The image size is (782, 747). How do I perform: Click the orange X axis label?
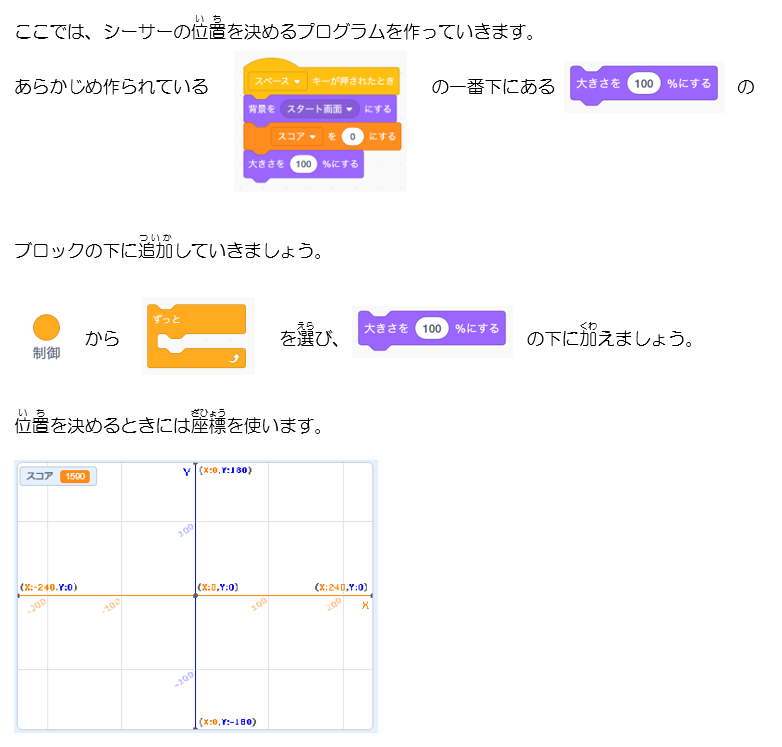(x=364, y=606)
